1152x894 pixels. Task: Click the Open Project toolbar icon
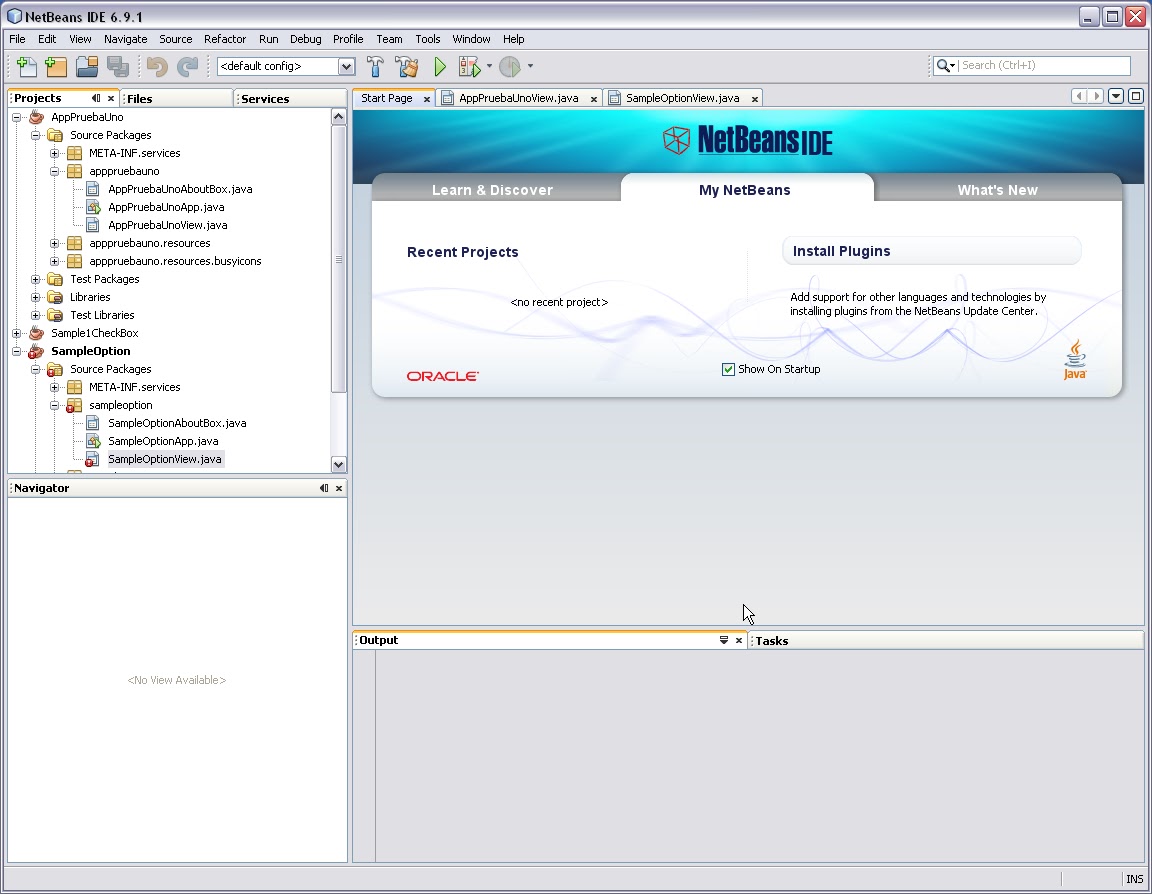point(87,66)
